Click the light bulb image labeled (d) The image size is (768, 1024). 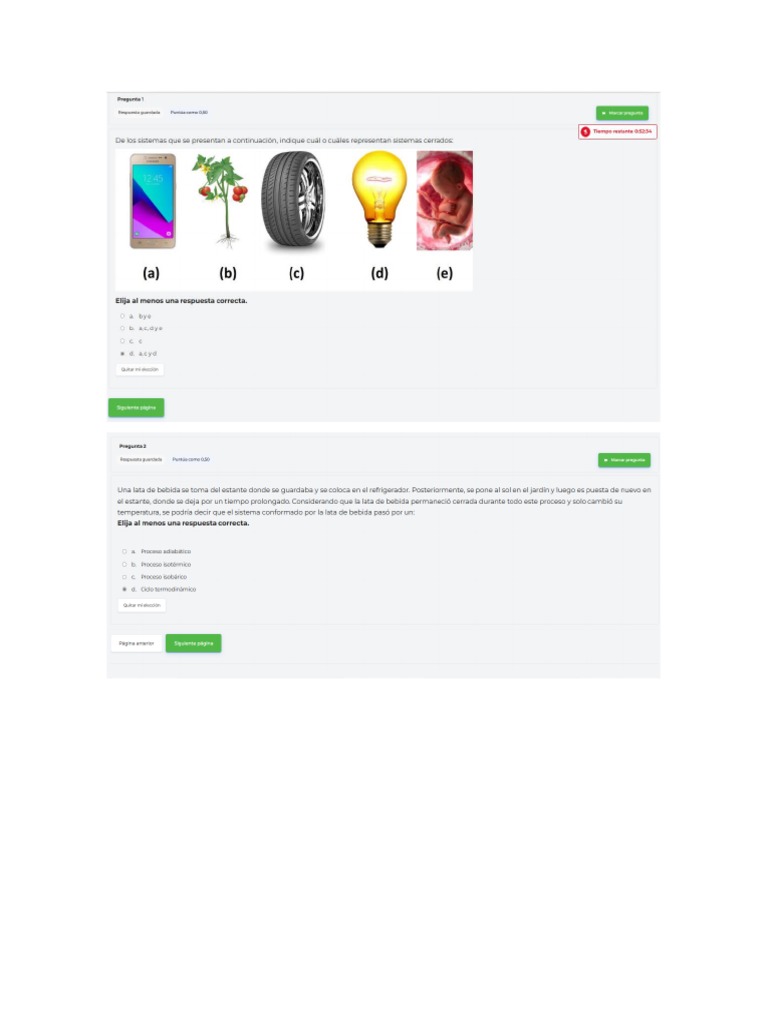click(x=379, y=200)
